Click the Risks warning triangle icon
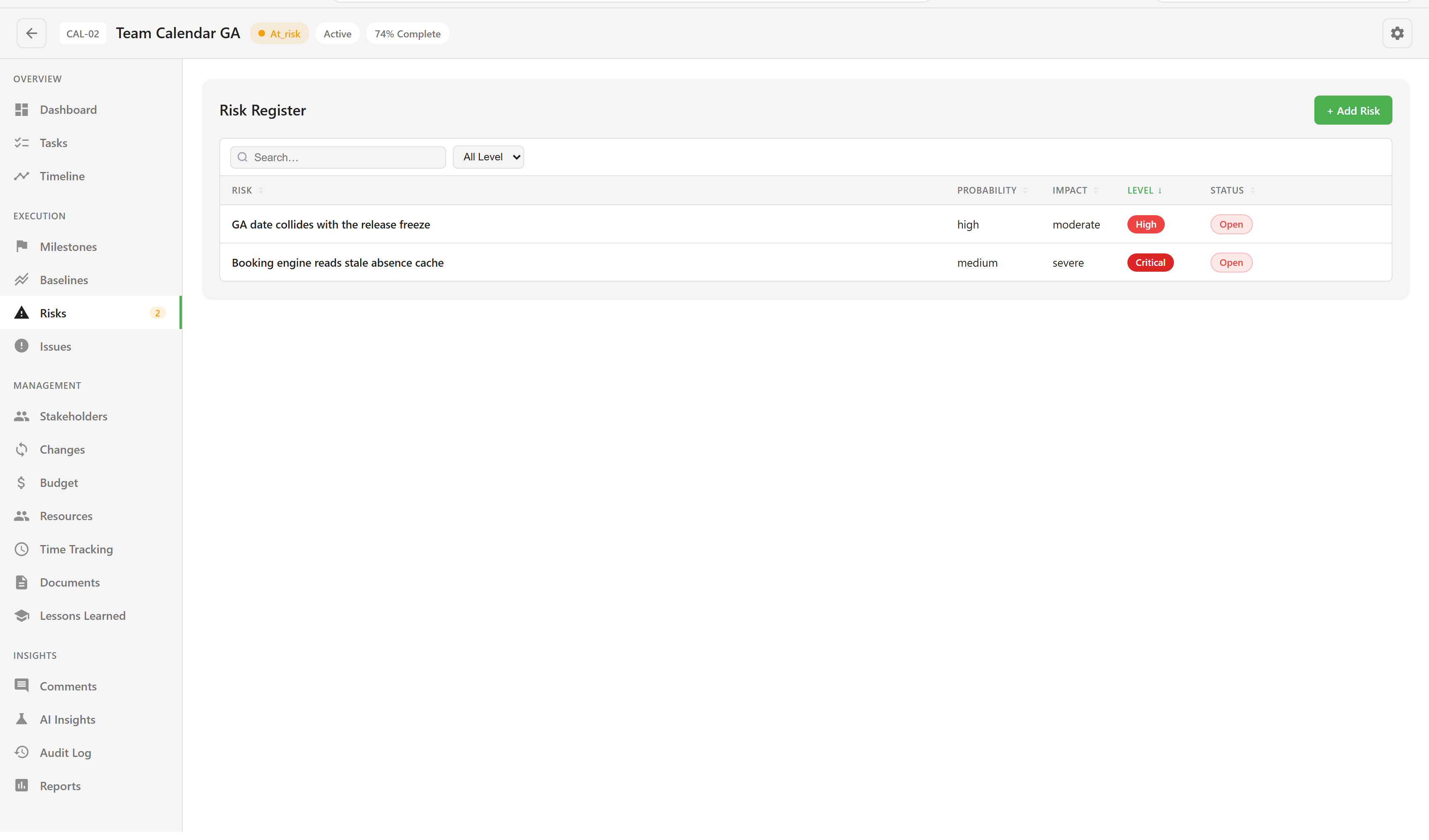This screenshot has height=840, width=1429. pos(22,313)
